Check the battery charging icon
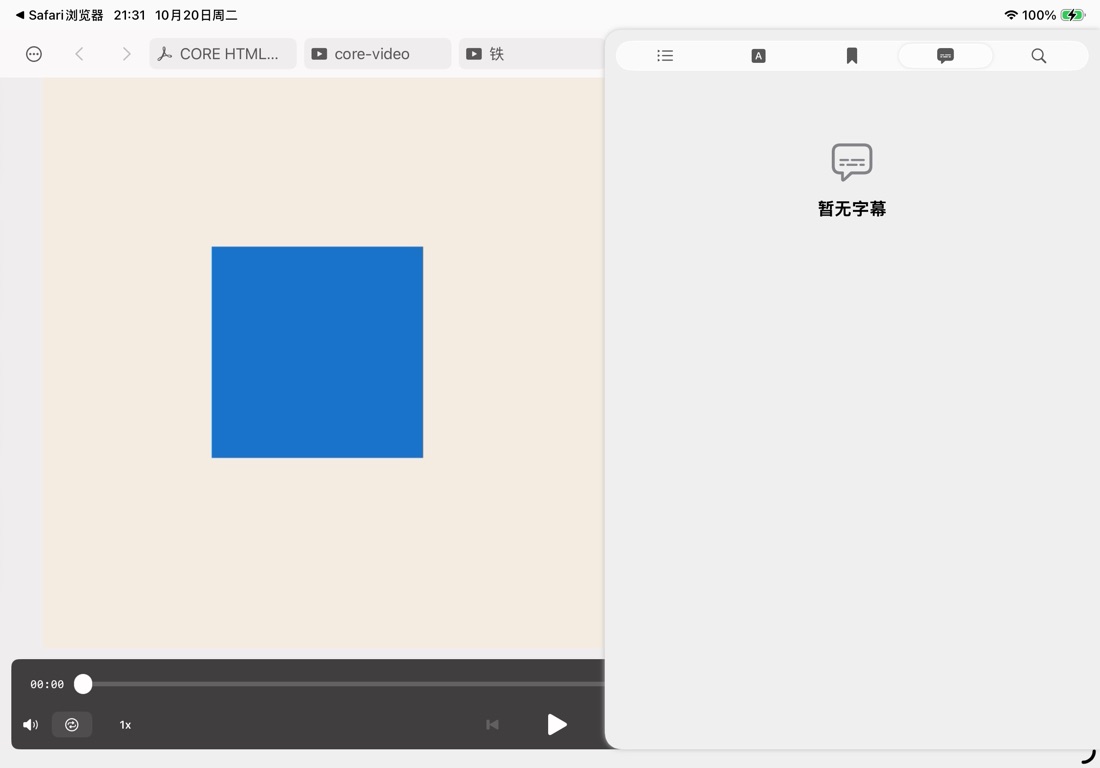 point(1073,15)
